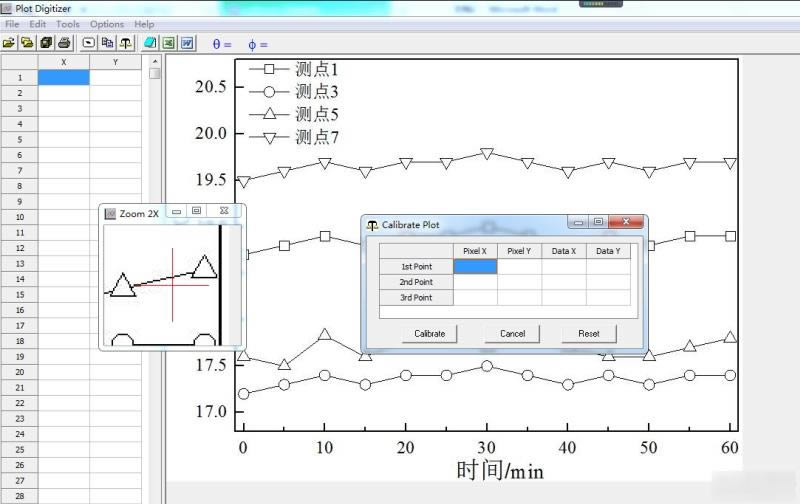Click the Pixel X column header

(475, 251)
